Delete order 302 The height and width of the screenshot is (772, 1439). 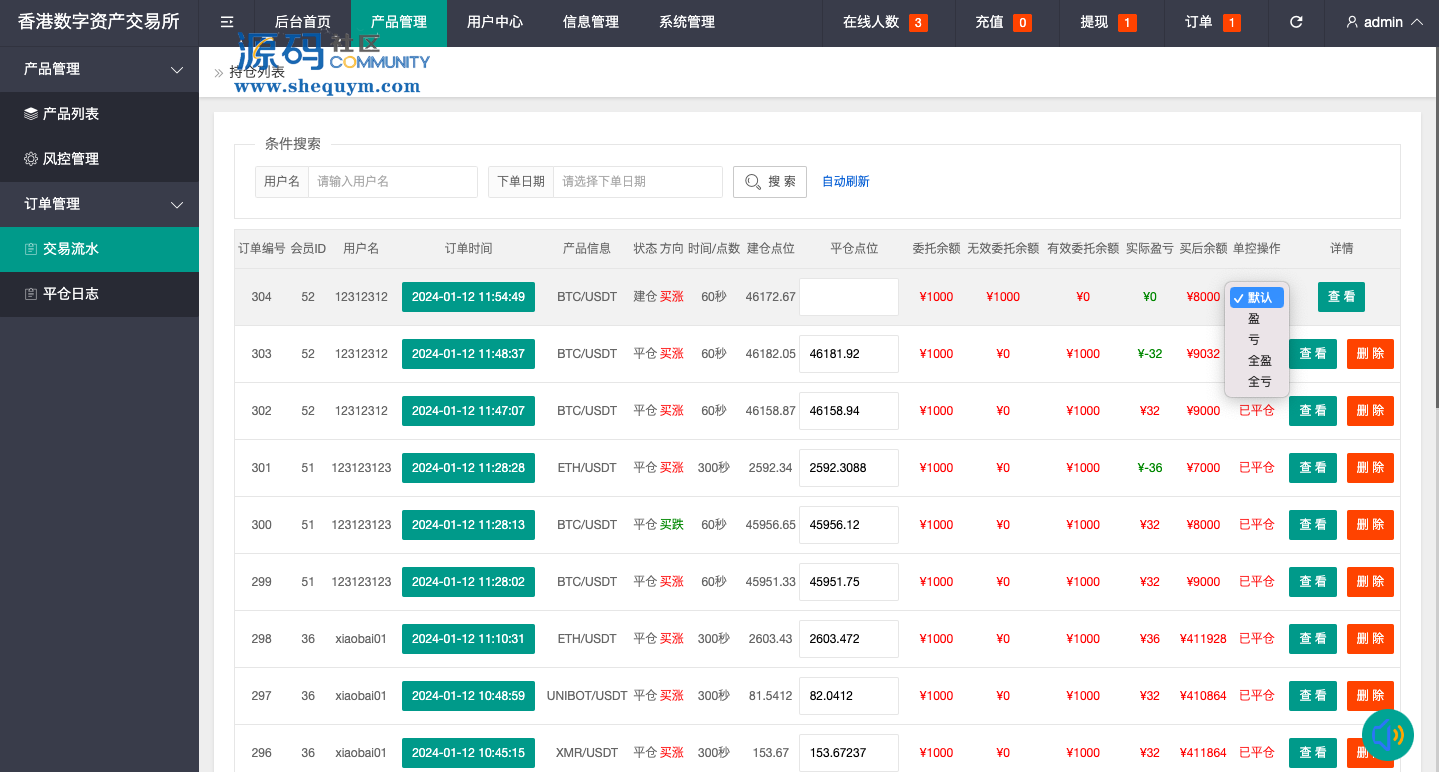pos(1370,411)
